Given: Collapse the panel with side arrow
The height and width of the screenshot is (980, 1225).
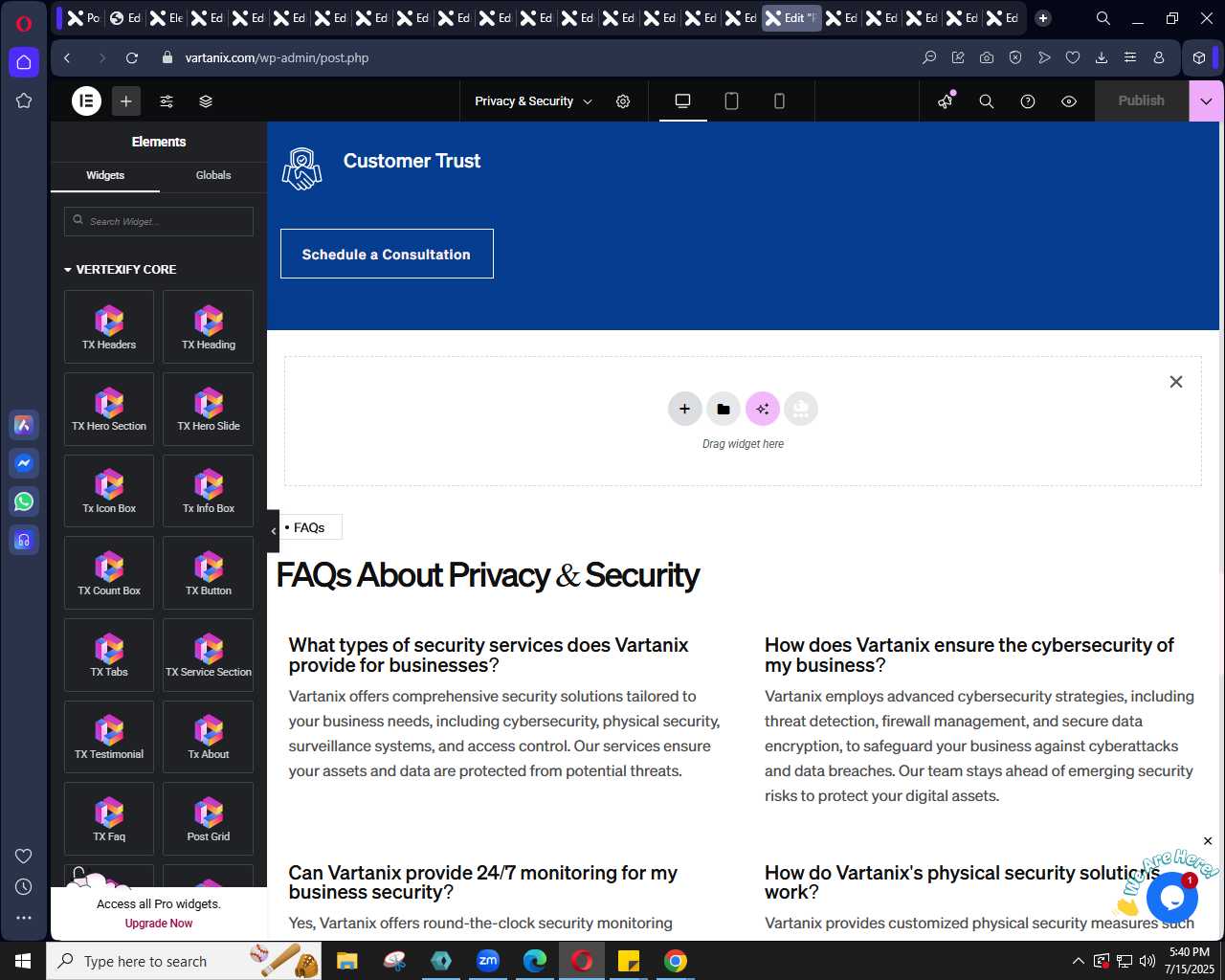Looking at the screenshot, I should pos(273,531).
